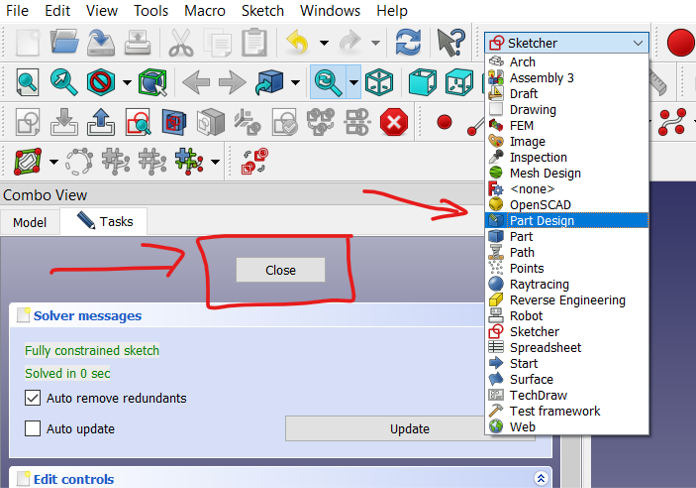The height and width of the screenshot is (488, 696).
Task: Click the Copy icon
Action: 218,43
